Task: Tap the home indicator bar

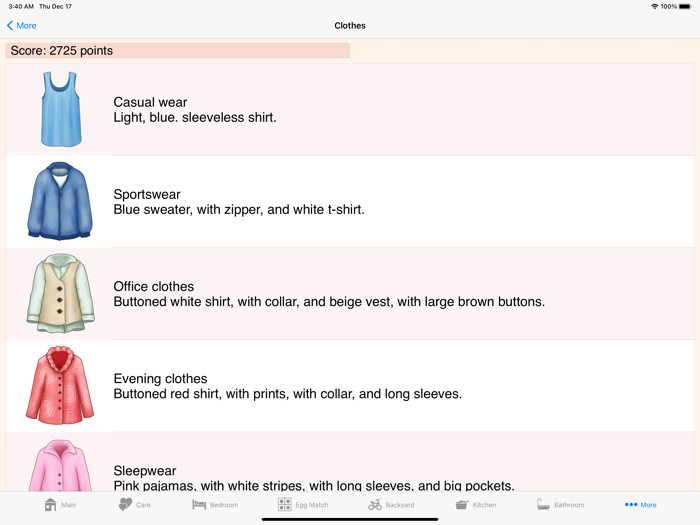Action: [350, 519]
